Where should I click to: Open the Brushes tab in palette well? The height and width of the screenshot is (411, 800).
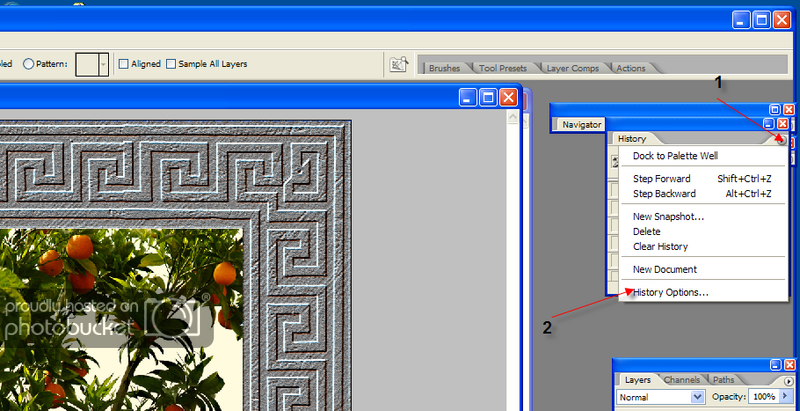pos(444,69)
